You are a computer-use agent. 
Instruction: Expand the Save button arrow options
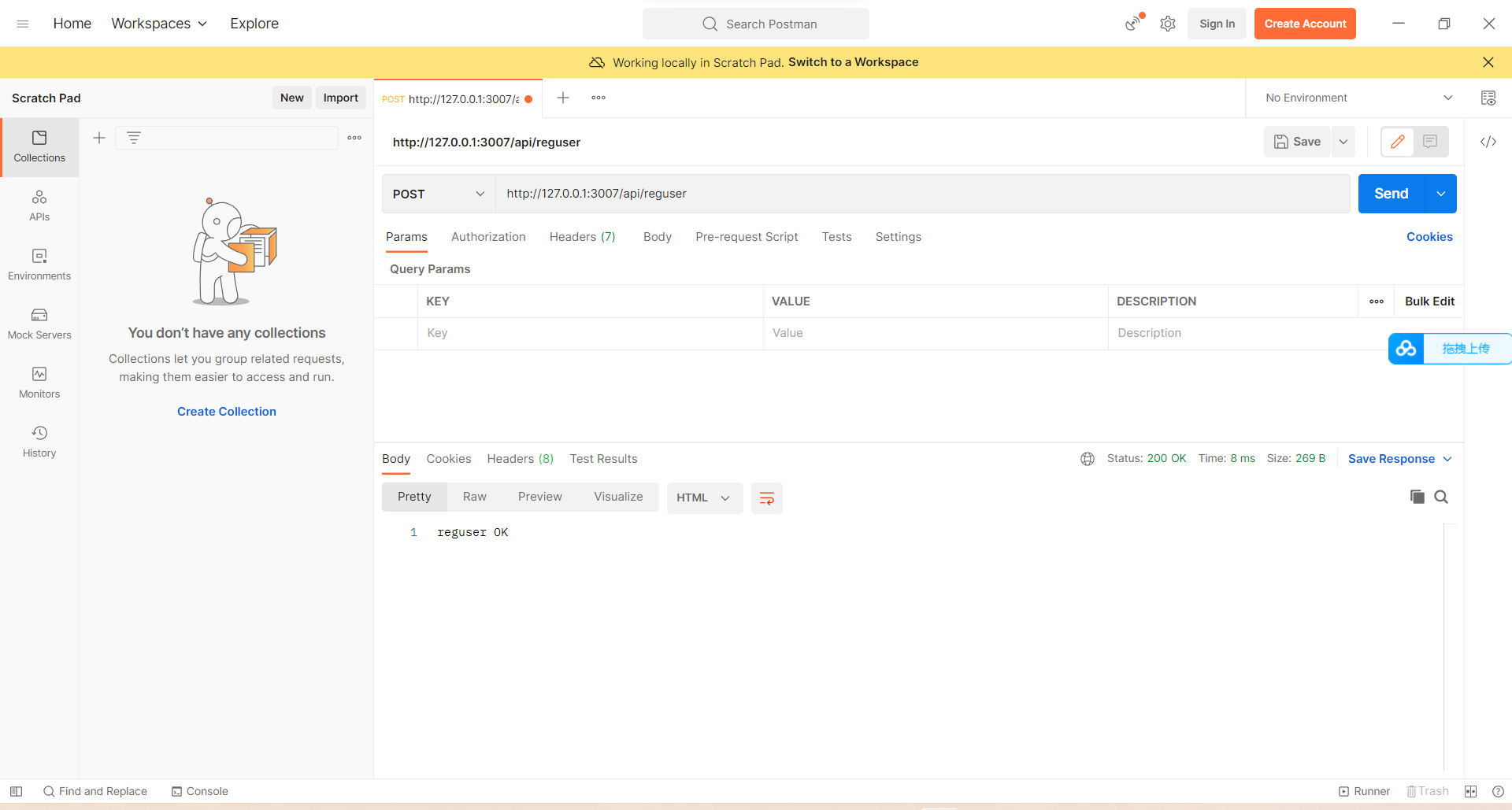point(1343,142)
